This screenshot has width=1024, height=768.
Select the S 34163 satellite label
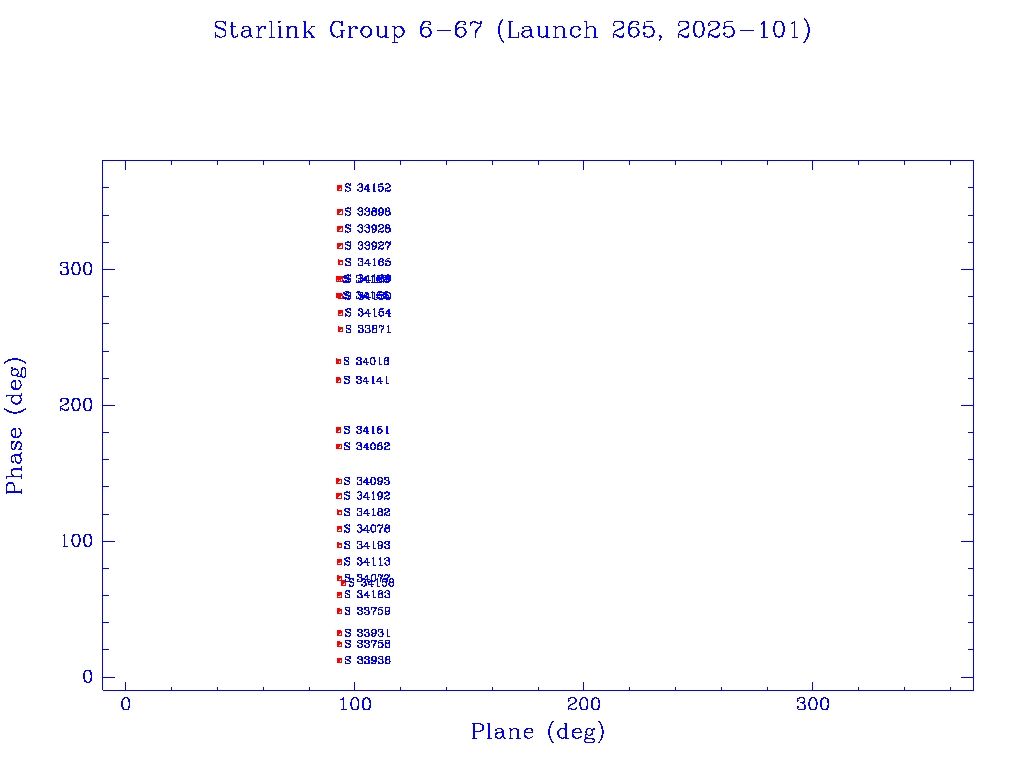pos(367,595)
